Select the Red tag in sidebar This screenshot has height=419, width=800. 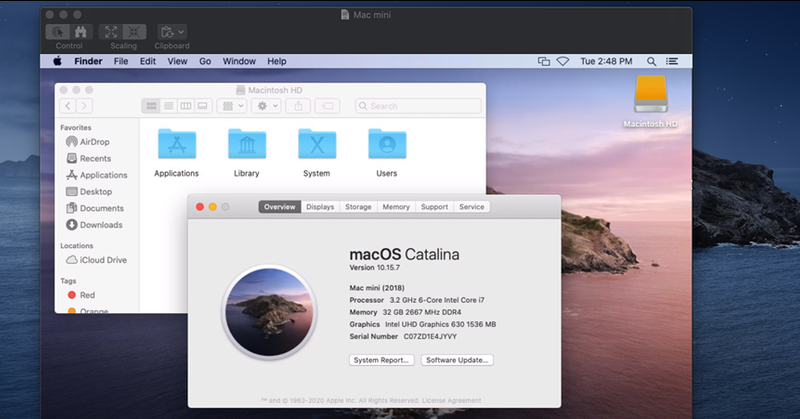pos(81,295)
